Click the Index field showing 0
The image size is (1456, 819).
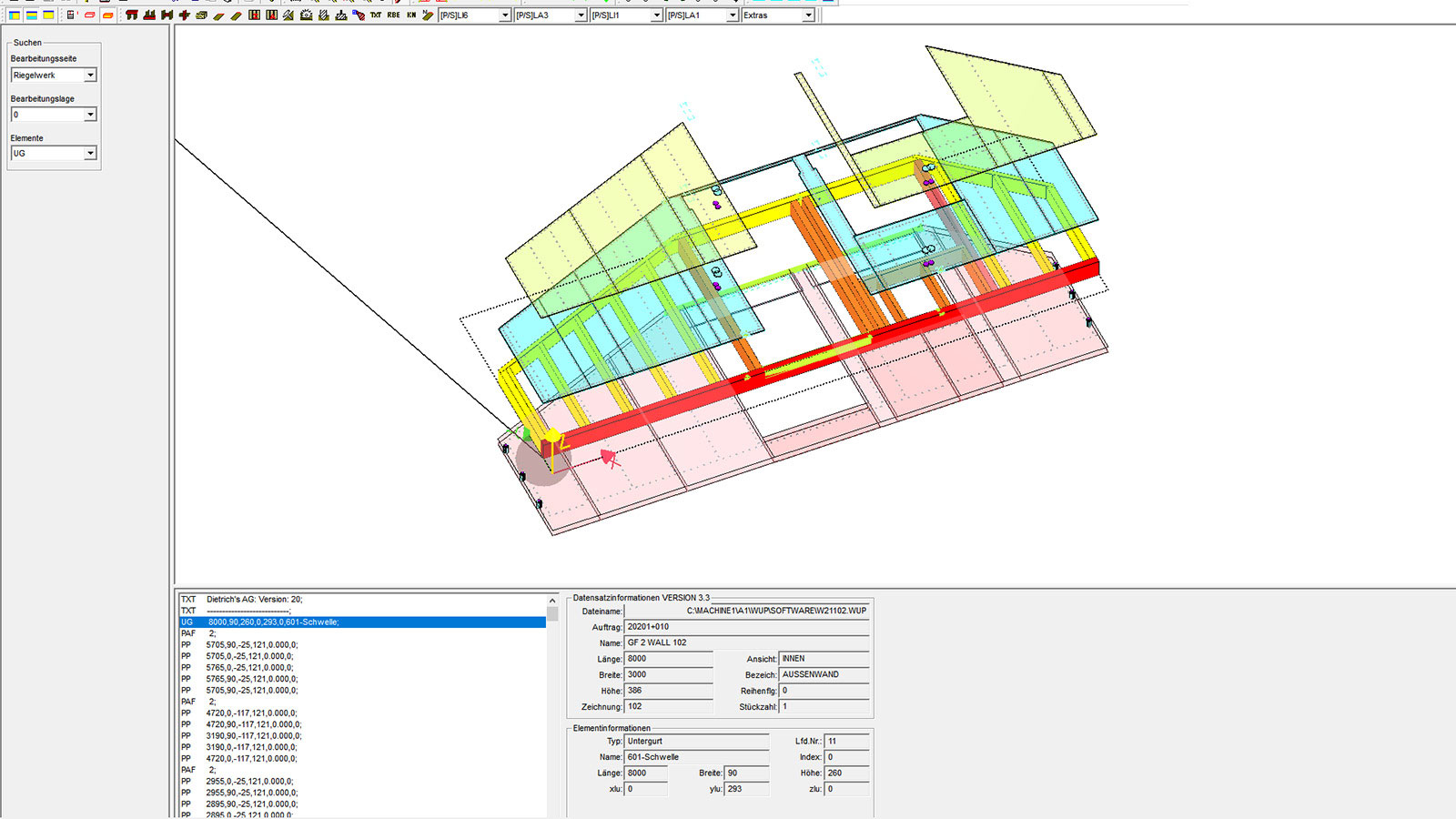(846, 757)
